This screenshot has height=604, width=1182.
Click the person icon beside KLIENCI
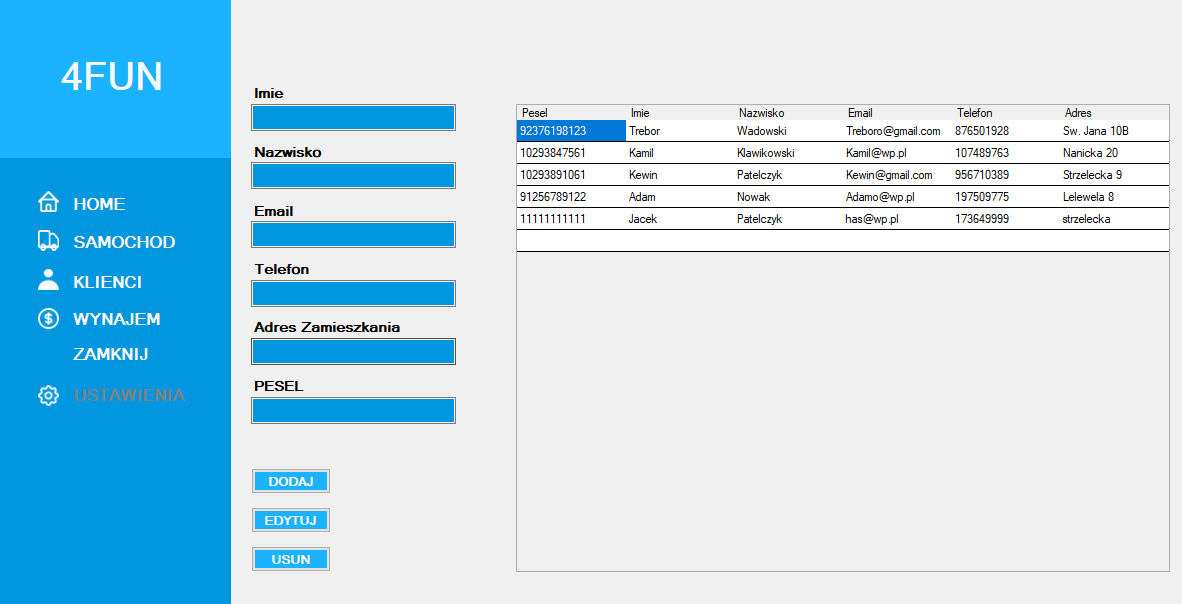pyautogui.click(x=47, y=280)
